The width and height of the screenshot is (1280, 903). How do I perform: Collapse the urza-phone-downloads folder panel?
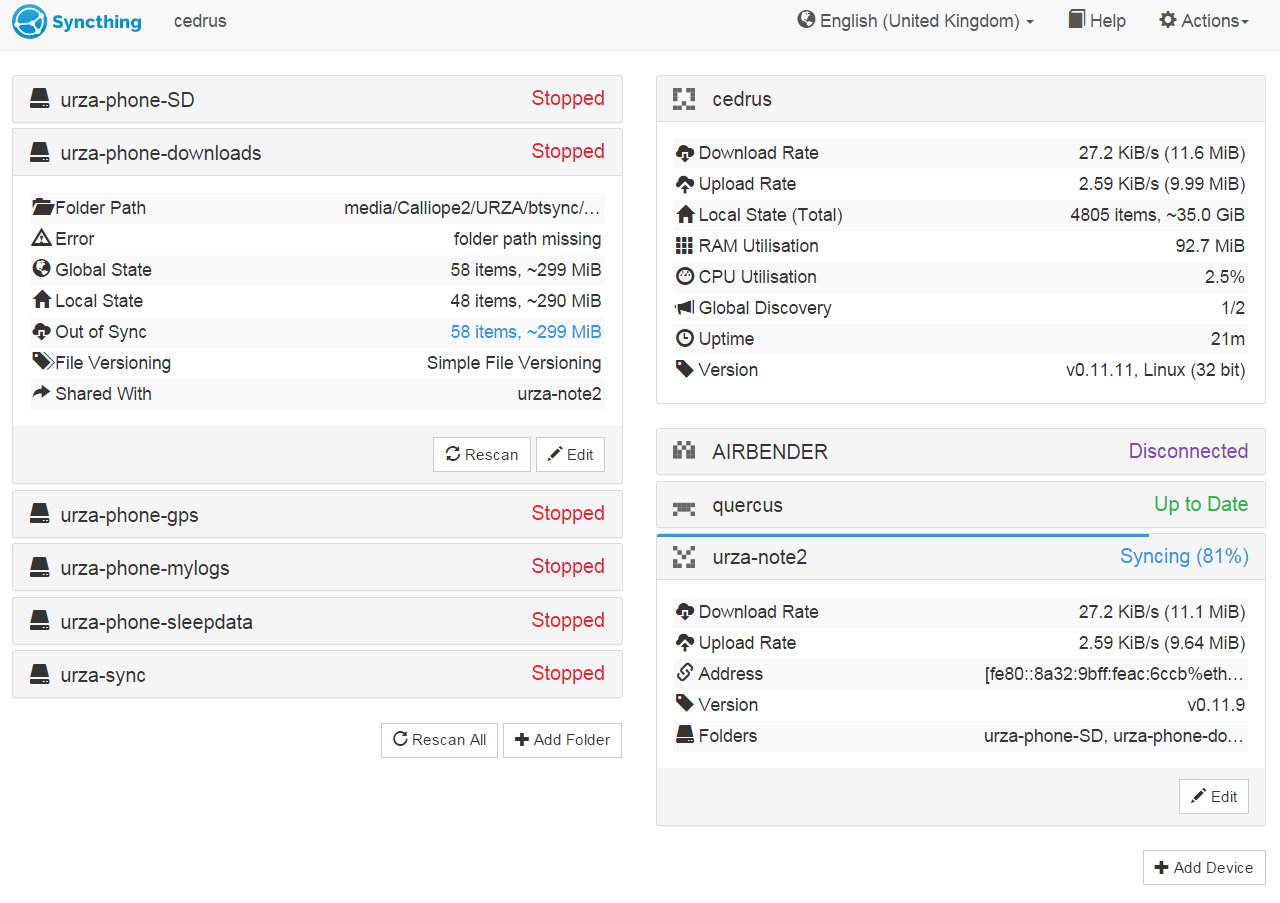pyautogui.click(x=317, y=153)
